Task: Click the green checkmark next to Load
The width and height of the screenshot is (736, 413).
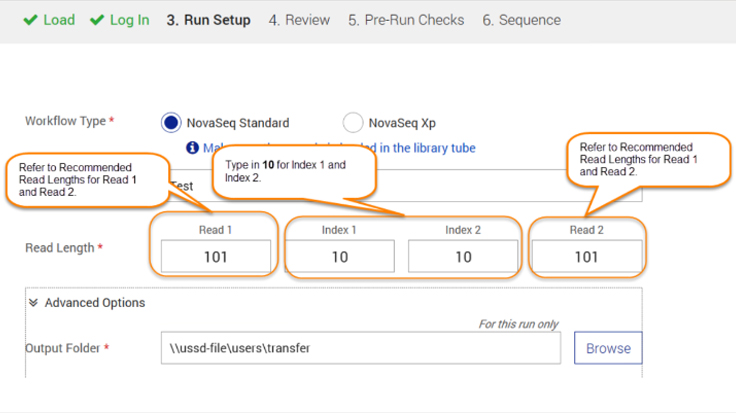Action: 31,20
